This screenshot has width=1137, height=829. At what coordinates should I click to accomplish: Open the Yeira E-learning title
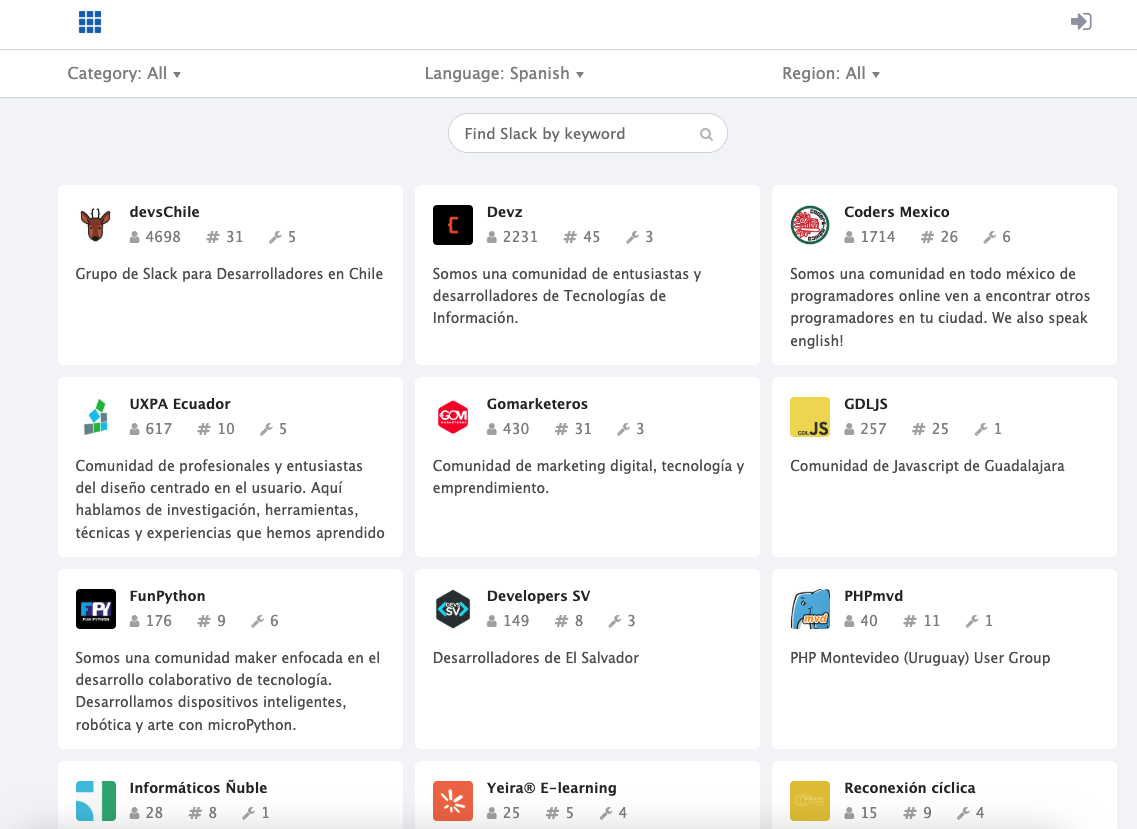(x=551, y=788)
